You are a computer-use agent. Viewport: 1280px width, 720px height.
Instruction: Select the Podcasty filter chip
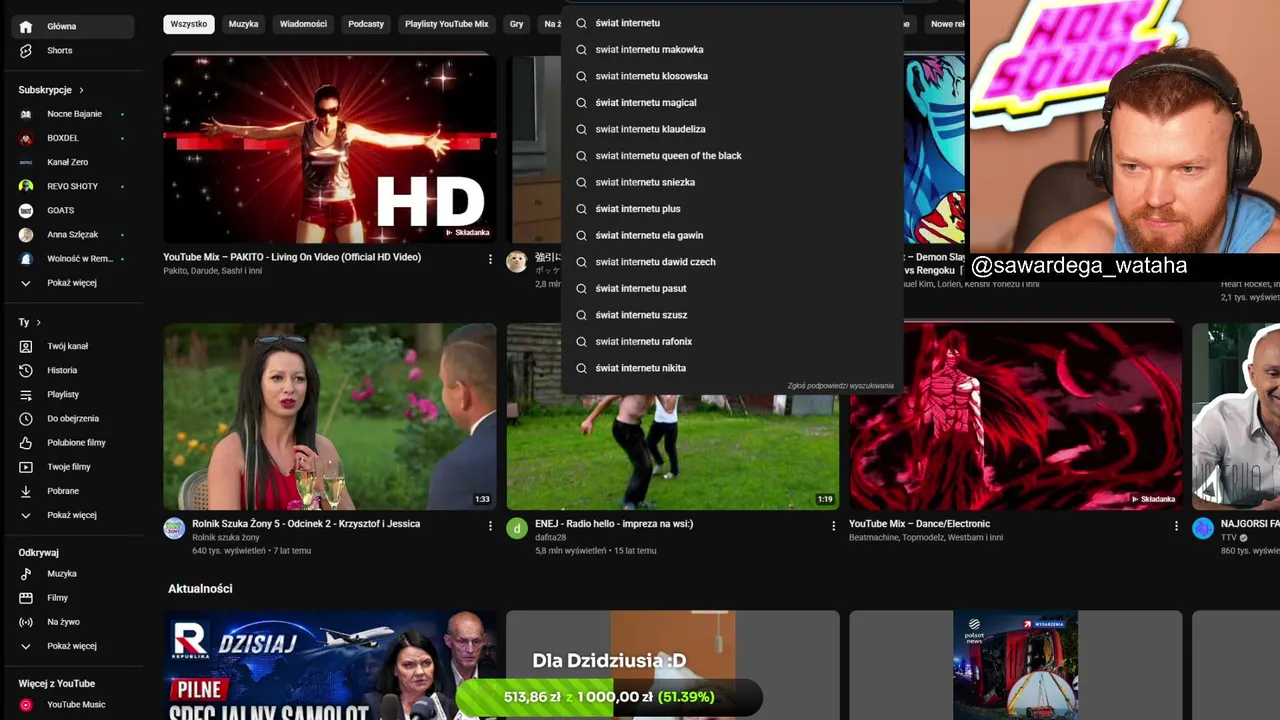(366, 24)
